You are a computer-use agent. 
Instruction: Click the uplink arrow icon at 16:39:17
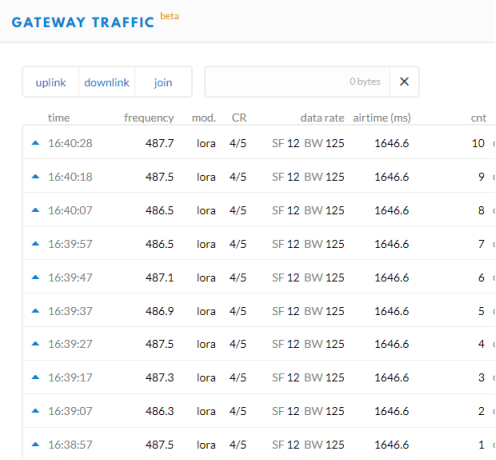click(35, 377)
